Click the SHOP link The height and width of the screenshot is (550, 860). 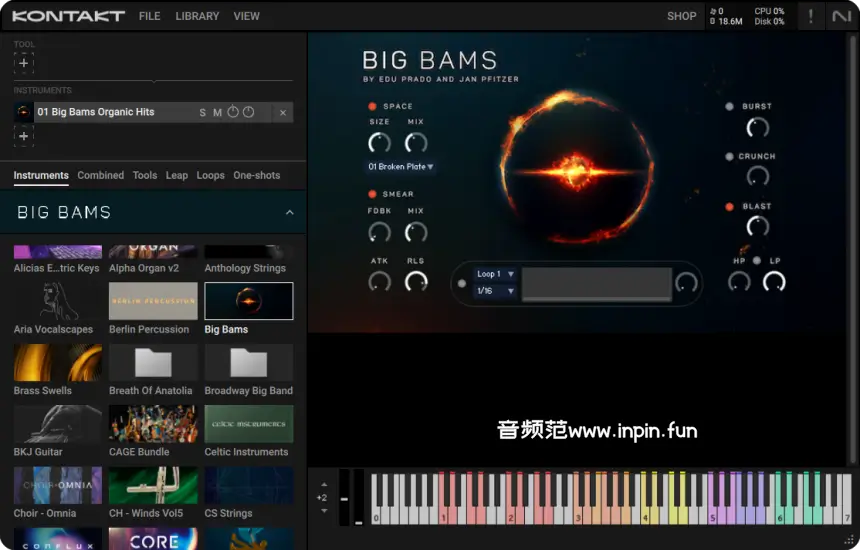click(x=681, y=16)
